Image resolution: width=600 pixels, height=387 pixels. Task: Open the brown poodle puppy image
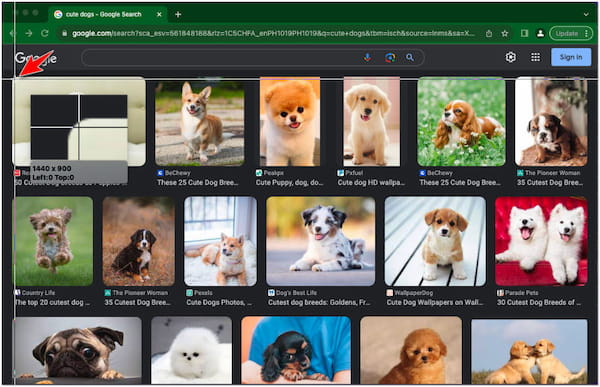point(411,350)
